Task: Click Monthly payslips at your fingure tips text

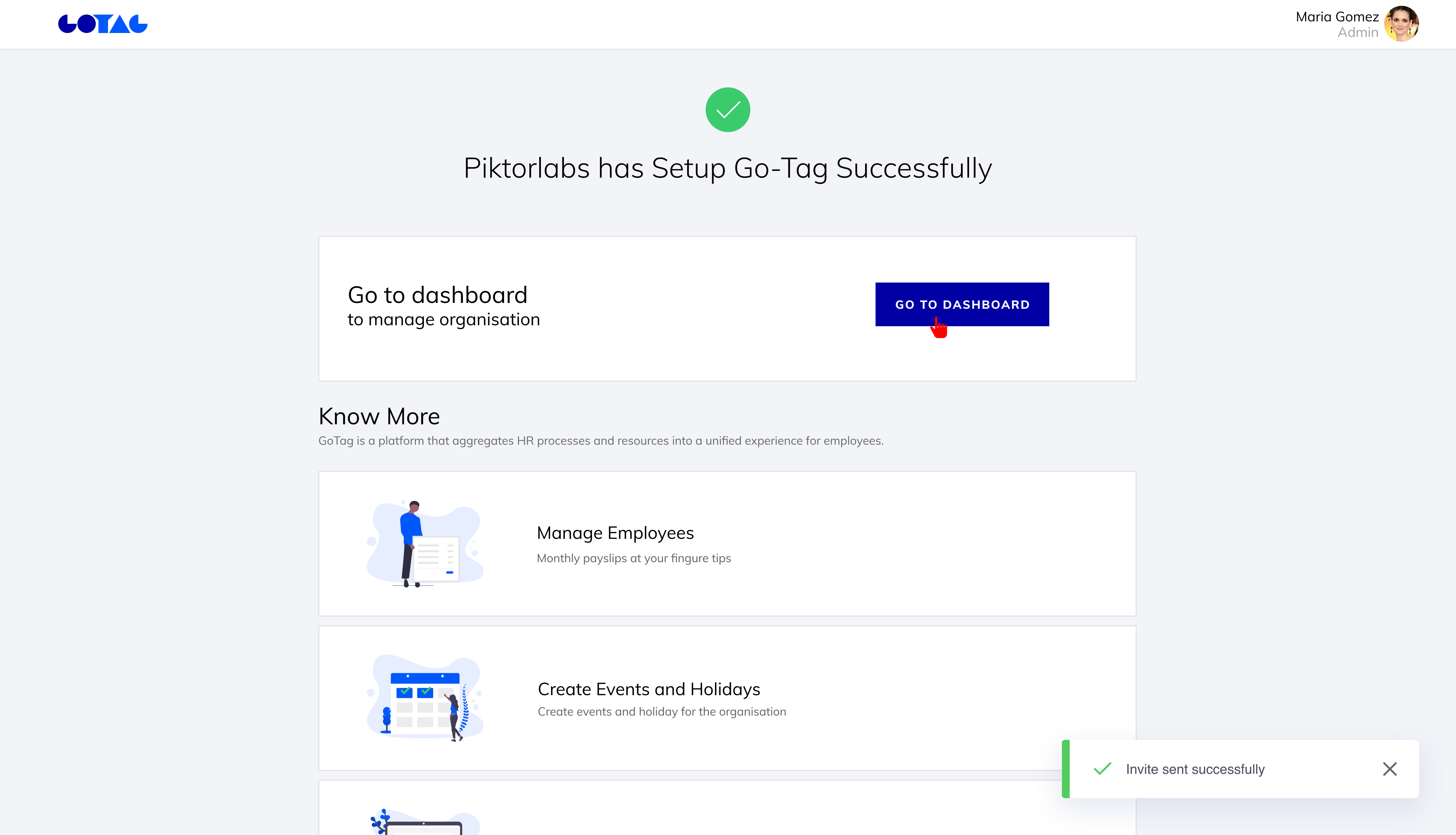Action: click(634, 559)
